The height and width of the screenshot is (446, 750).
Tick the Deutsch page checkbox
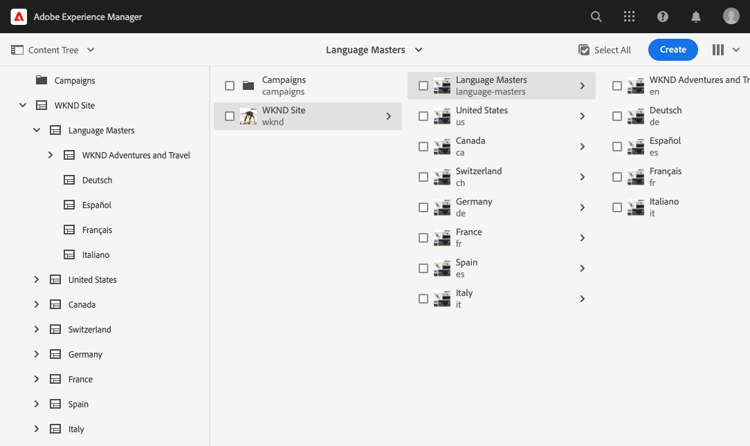[x=617, y=116]
